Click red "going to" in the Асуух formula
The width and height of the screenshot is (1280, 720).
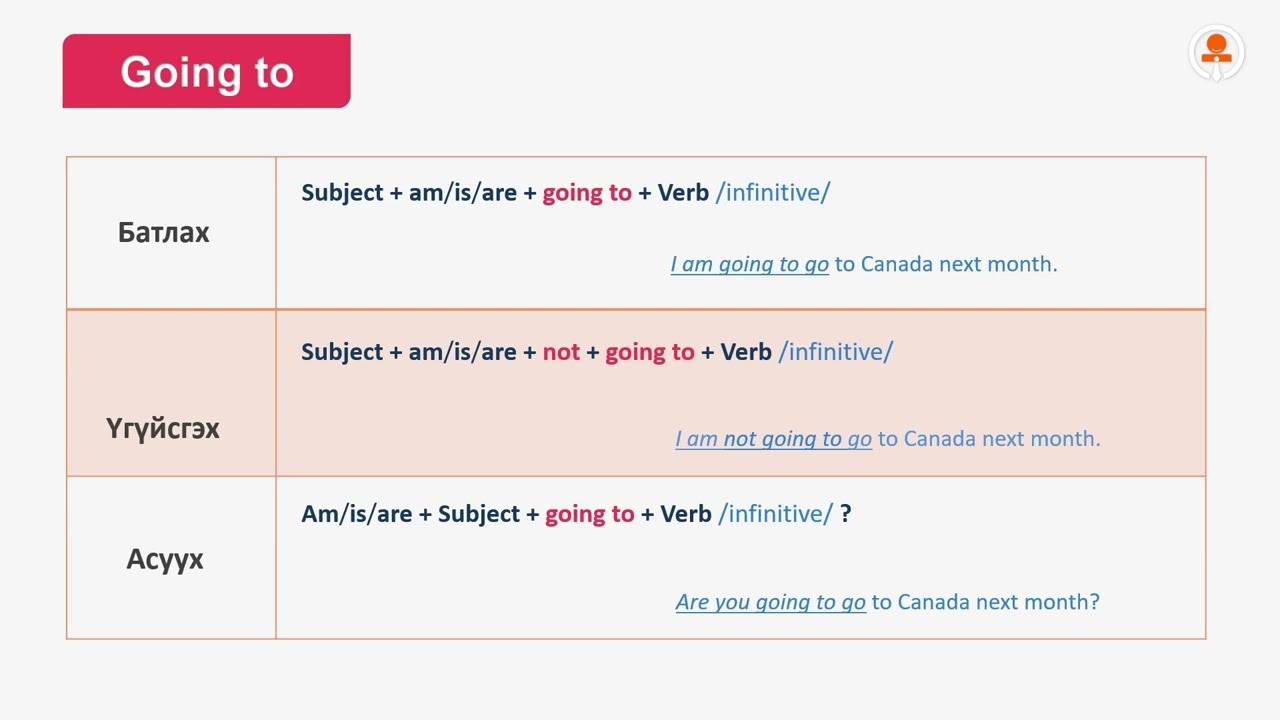(589, 514)
